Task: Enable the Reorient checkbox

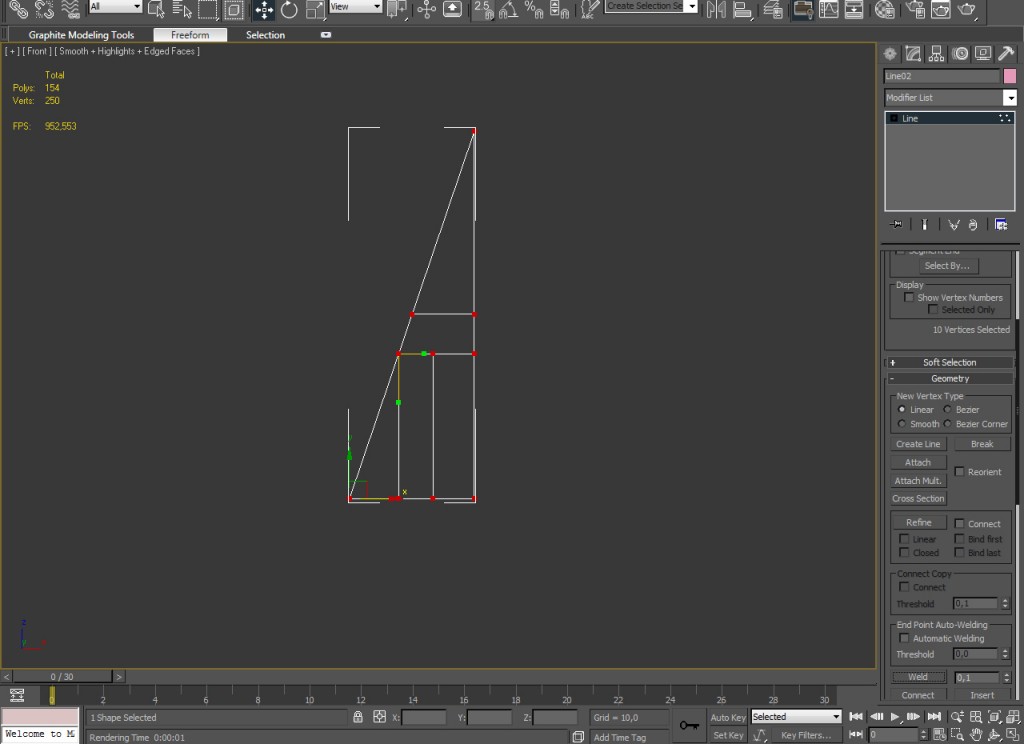Action: pyautogui.click(x=959, y=472)
